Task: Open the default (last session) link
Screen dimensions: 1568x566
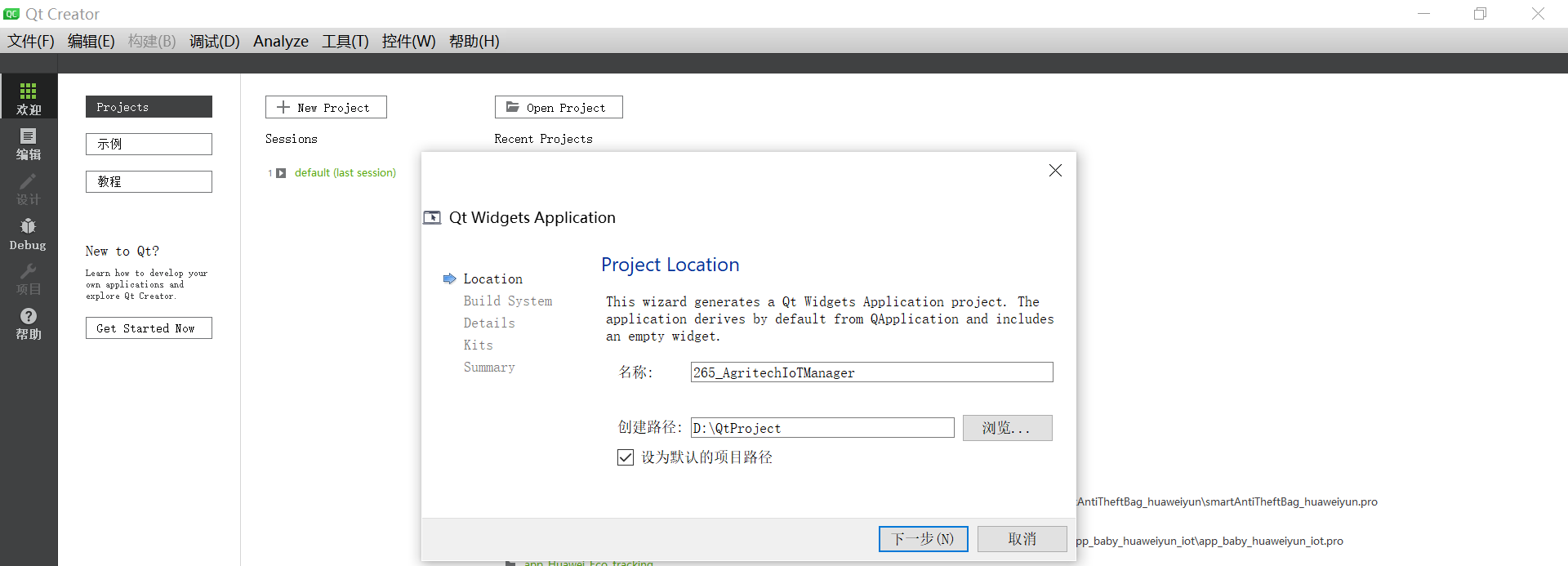Action: (345, 173)
